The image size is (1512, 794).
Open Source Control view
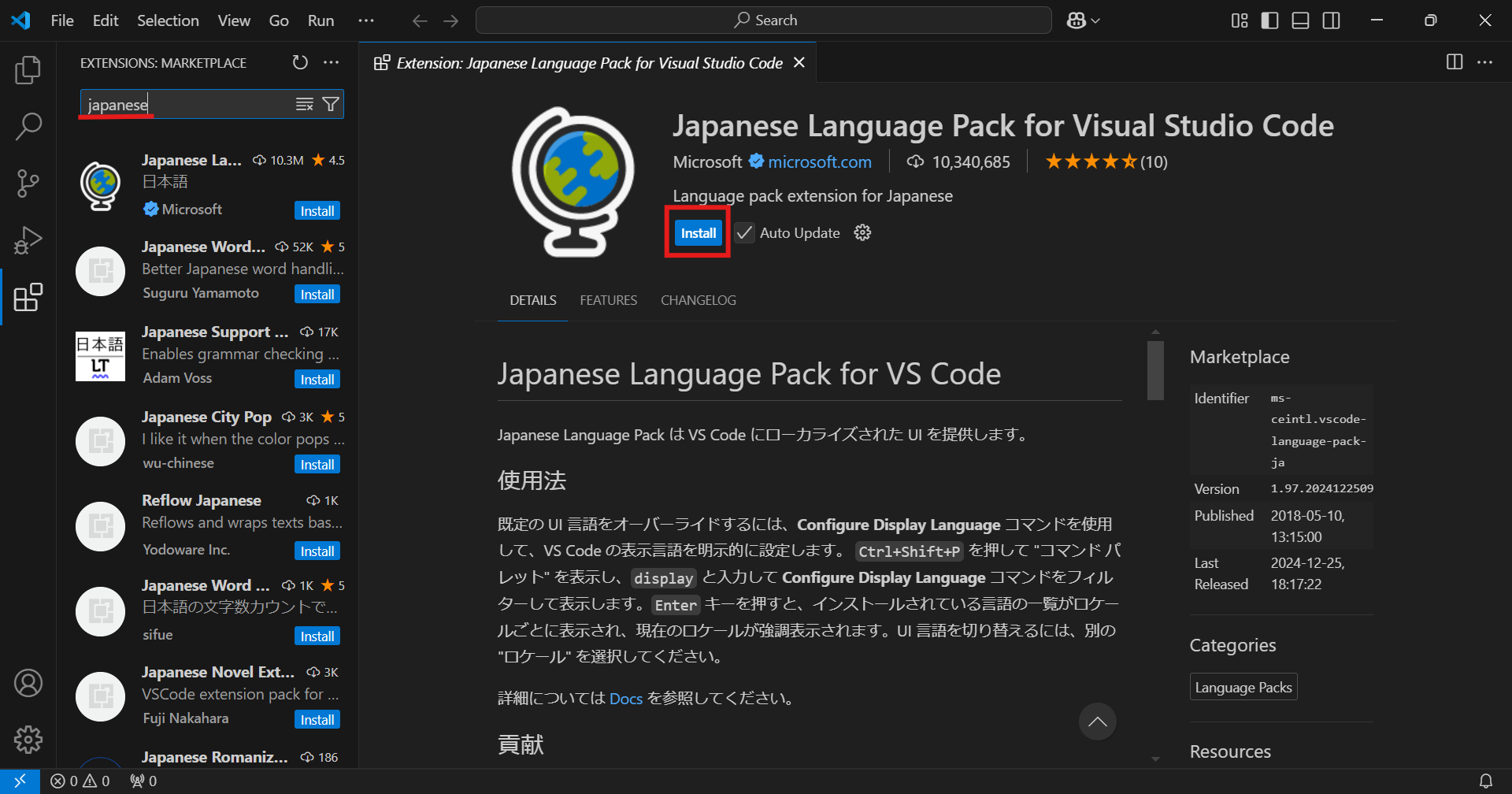click(28, 183)
